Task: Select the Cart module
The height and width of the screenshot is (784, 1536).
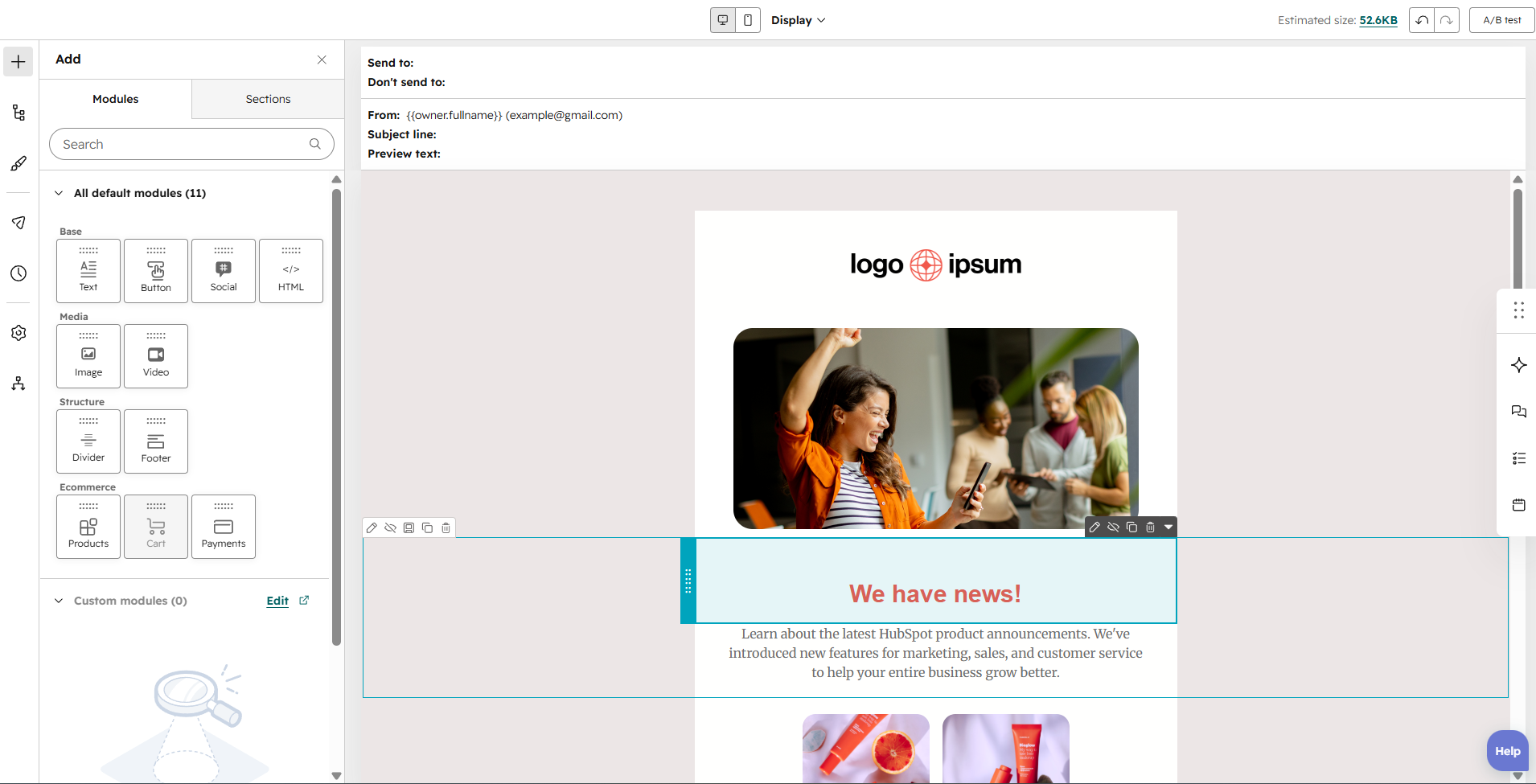Action: 156,527
